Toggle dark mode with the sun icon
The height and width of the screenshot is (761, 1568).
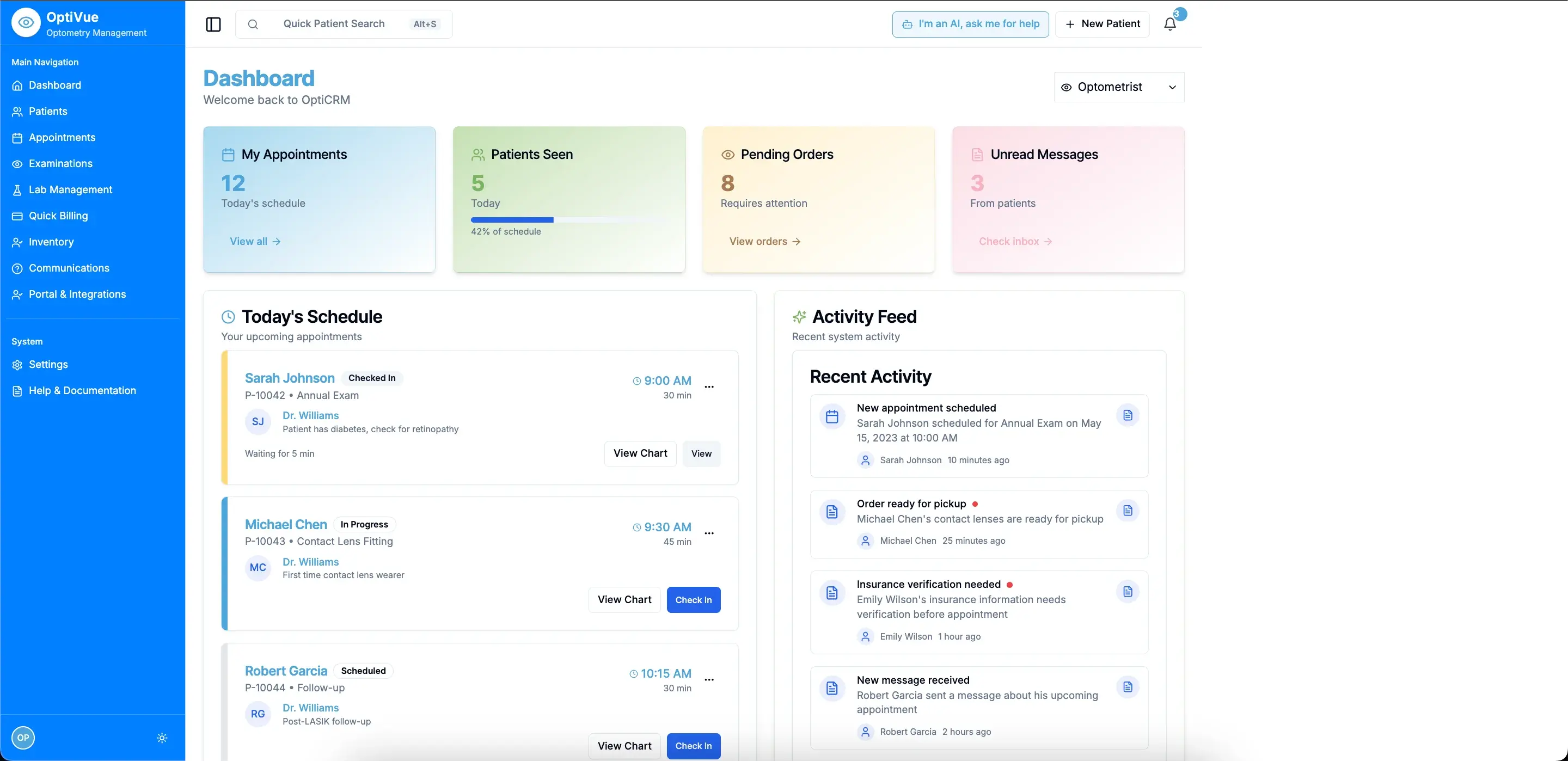coord(161,738)
